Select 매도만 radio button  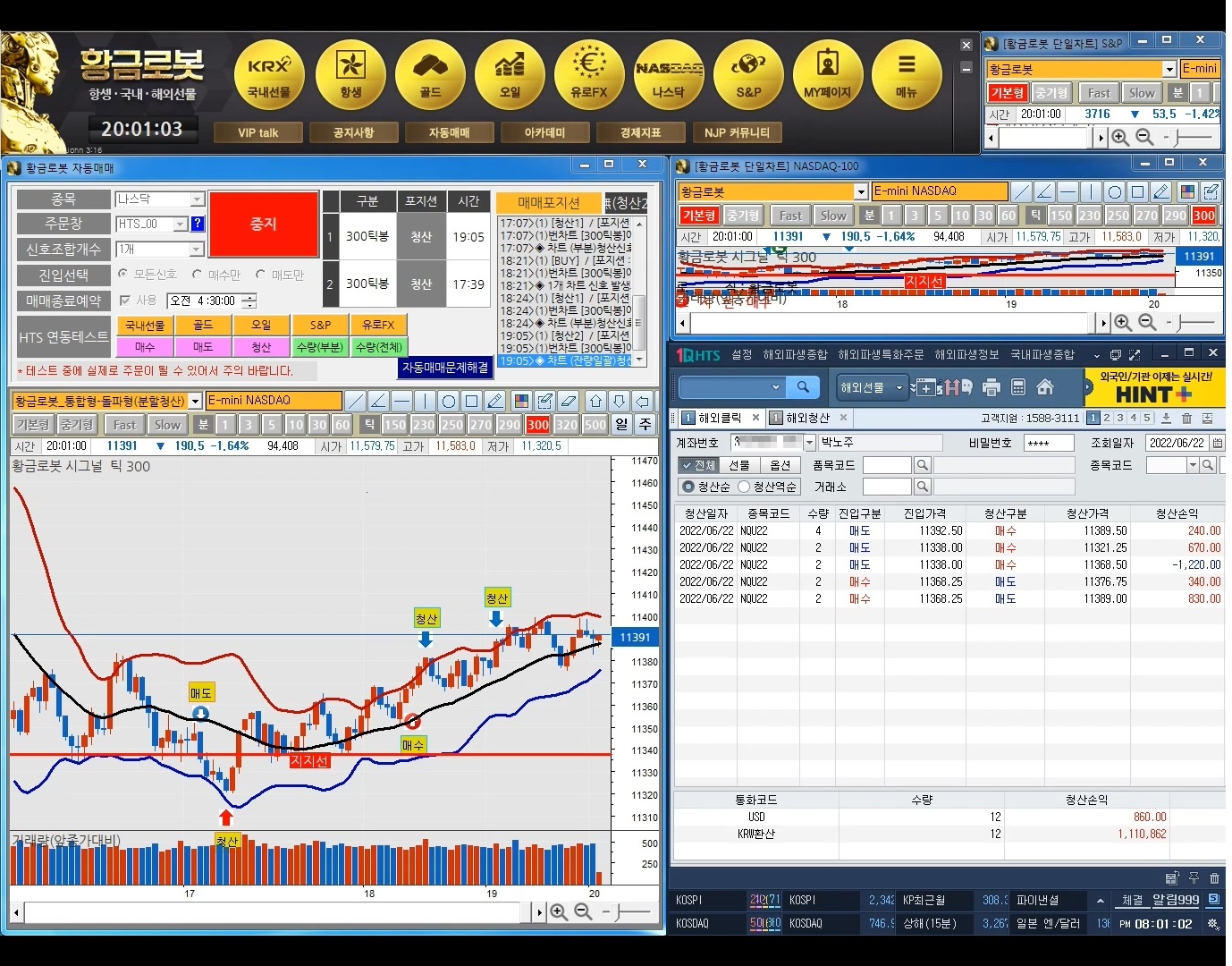pos(260,275)
